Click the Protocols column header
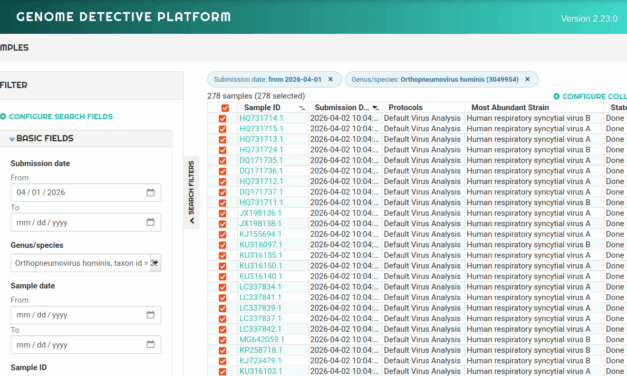This screenshot has width=627, height=376. point(405,108)
